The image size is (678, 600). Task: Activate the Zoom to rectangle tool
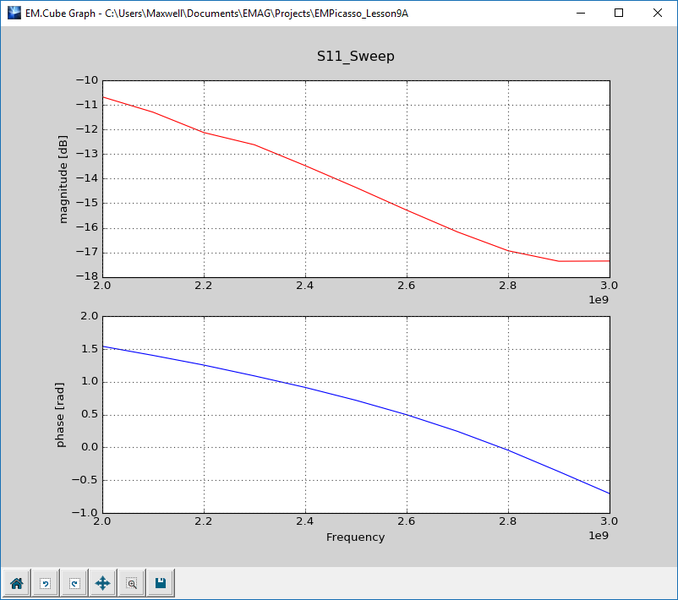pyautogui.click(x=132, y=583)
